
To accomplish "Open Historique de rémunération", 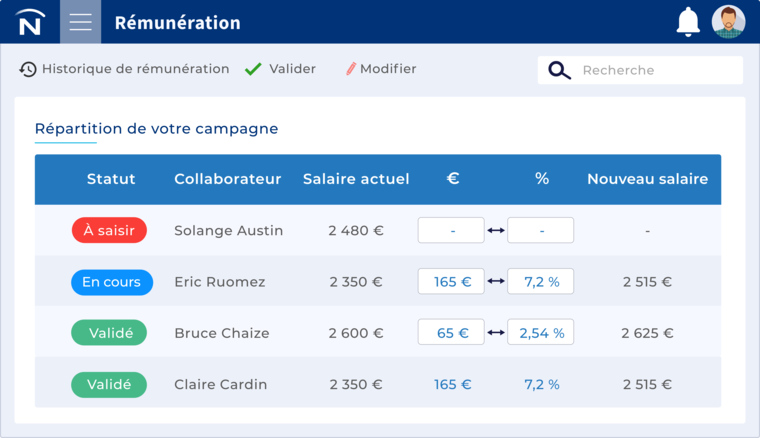I will pos(135,69).
